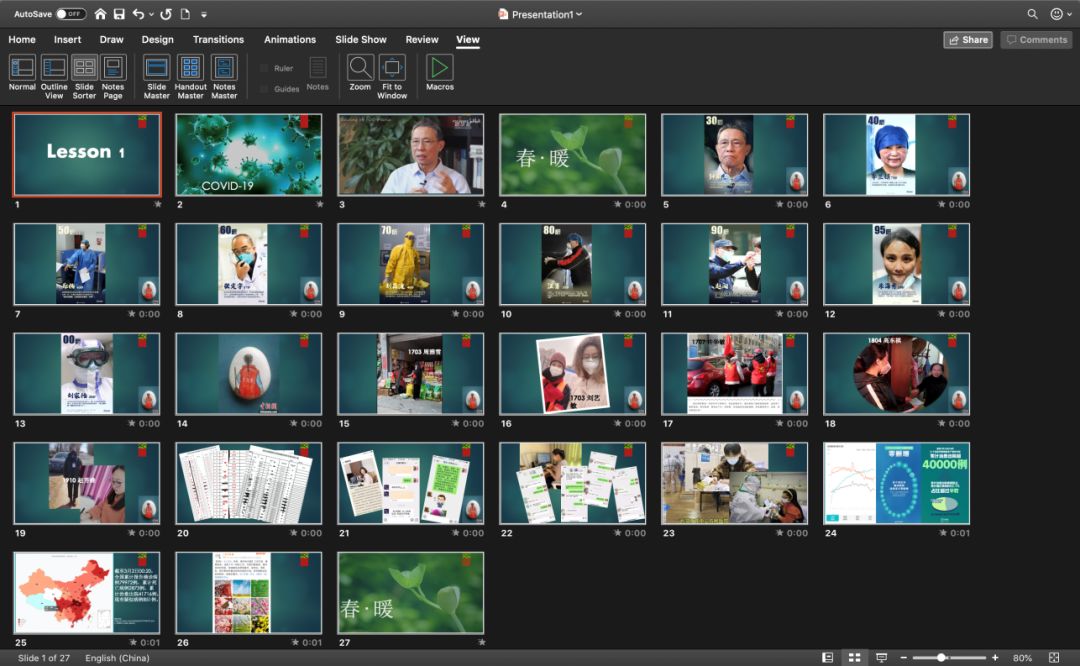Screen dimensions: 1080x666
Task: Start slide show from the status bar
Action: pos(881,658)
